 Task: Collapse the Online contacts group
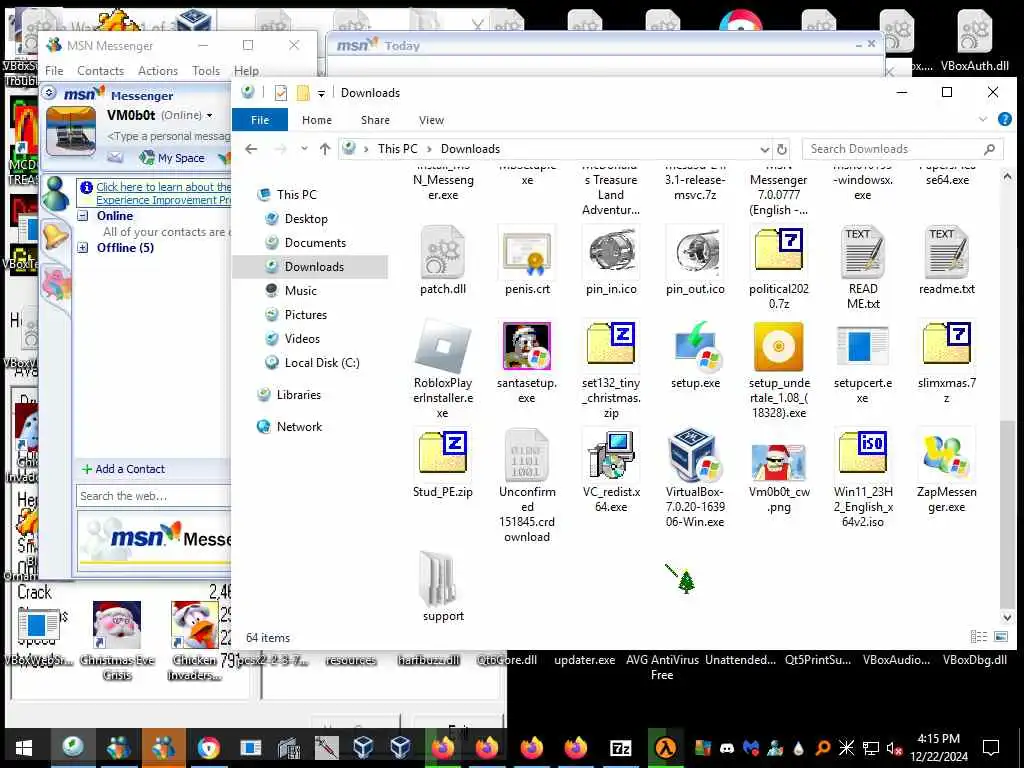(x=82, y=216)
